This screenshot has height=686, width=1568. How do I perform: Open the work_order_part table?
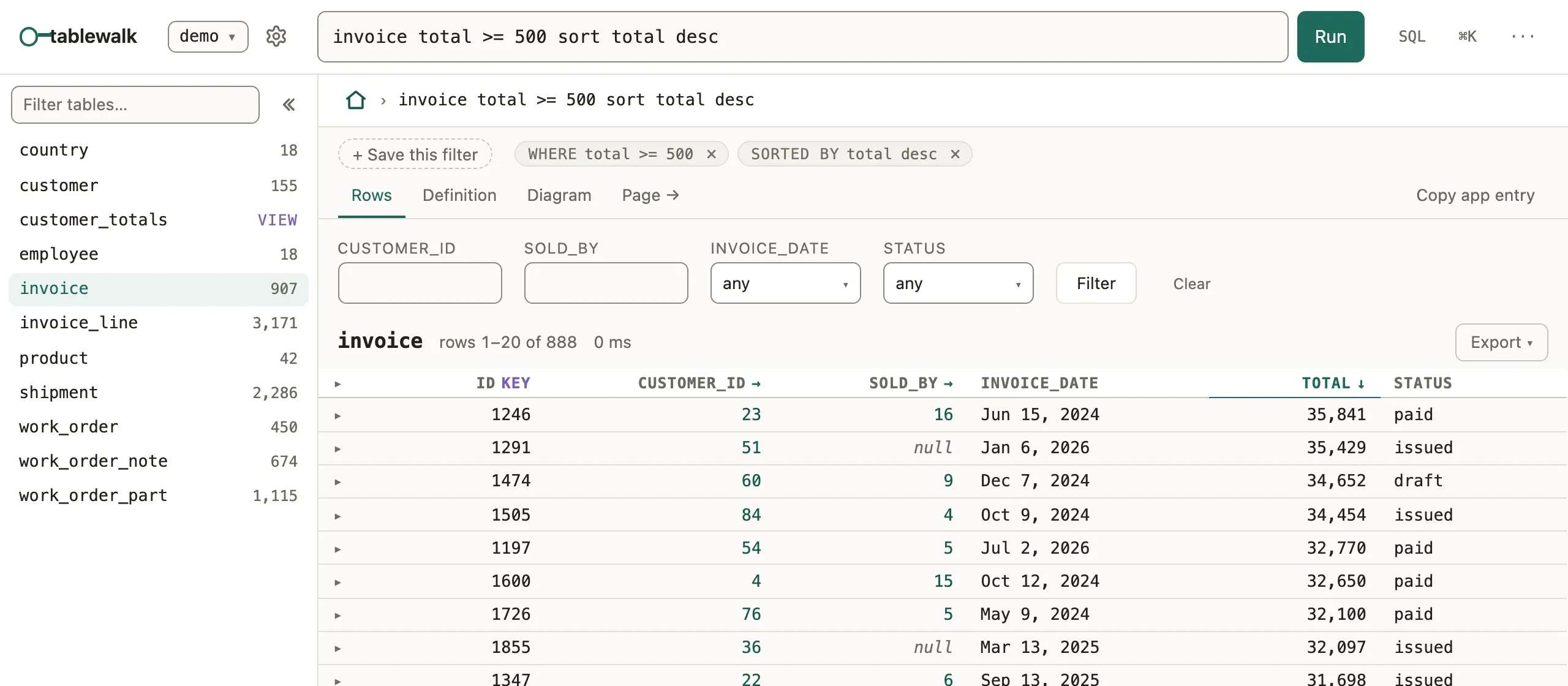click(158, 496)
